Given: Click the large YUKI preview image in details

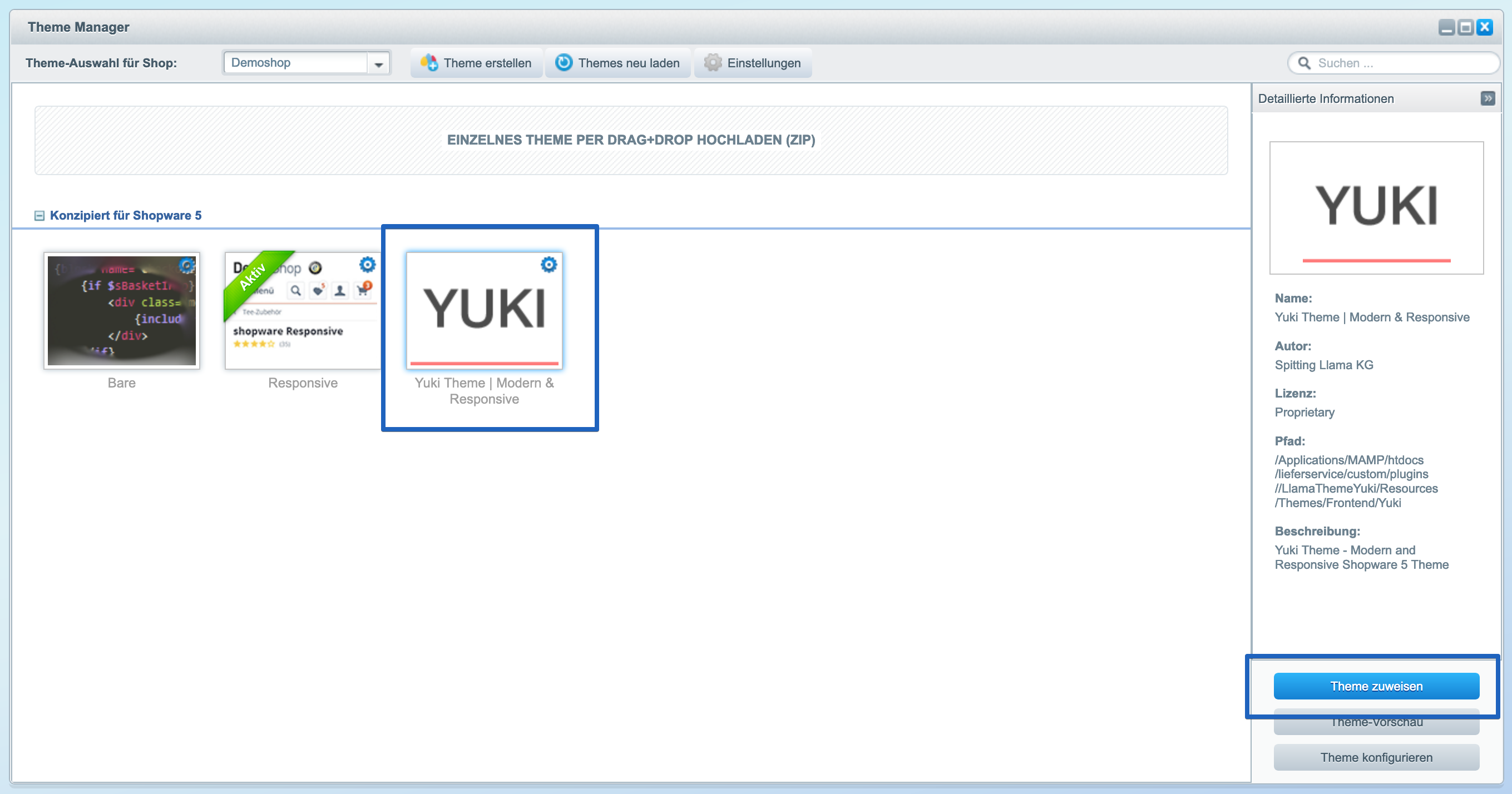Looking at the screenshot, I should (x=1376, y=207).
